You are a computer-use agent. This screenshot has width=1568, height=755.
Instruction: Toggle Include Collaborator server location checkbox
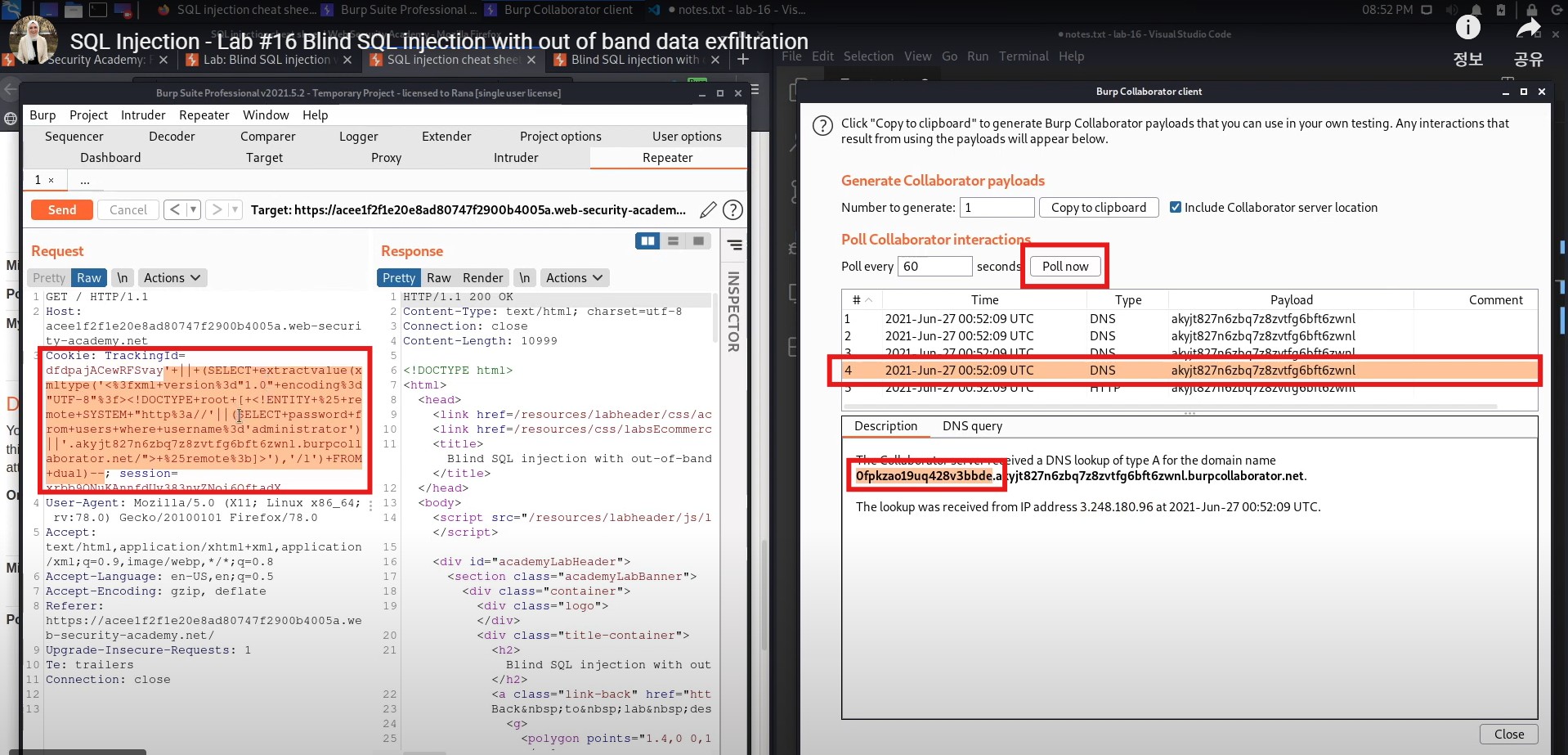coord(1176,207)
